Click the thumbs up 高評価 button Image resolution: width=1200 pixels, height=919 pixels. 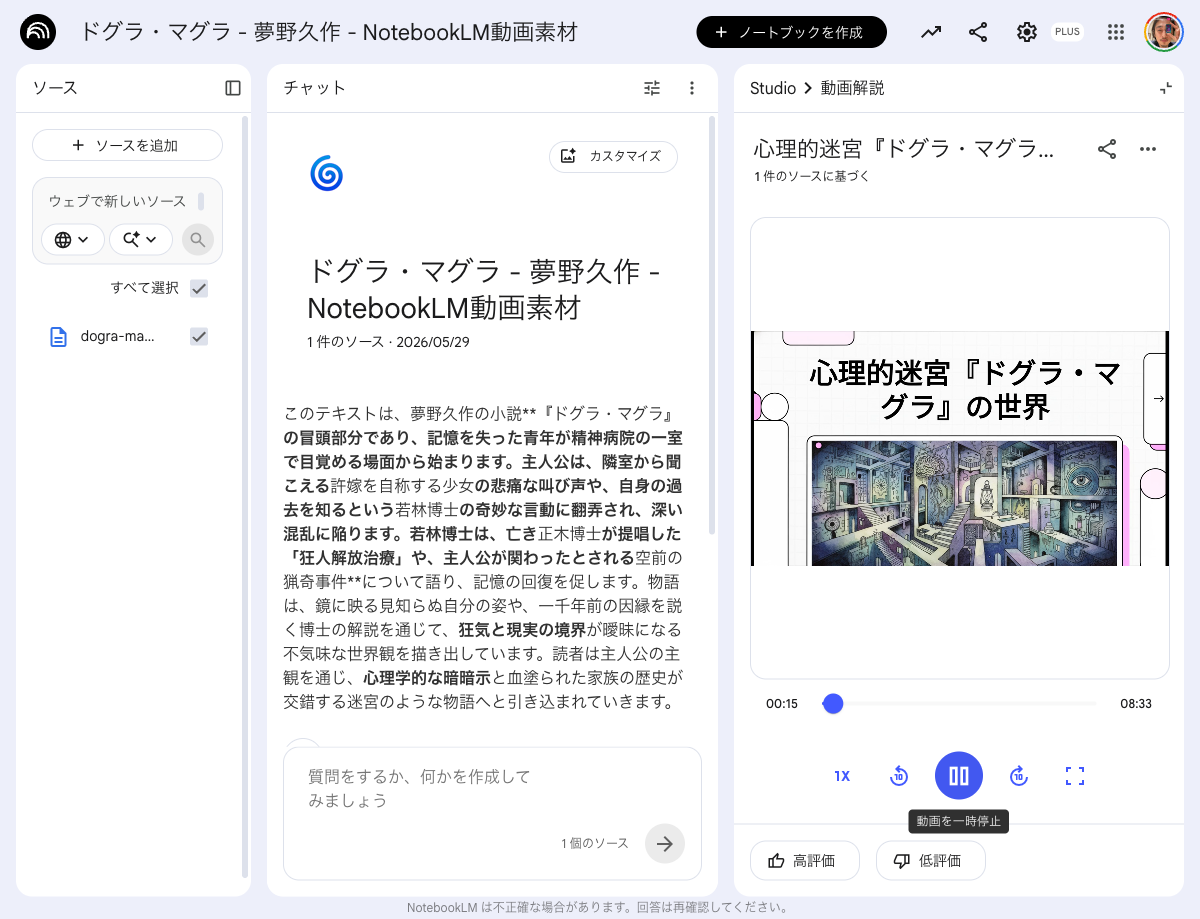(x=805, y=861)
